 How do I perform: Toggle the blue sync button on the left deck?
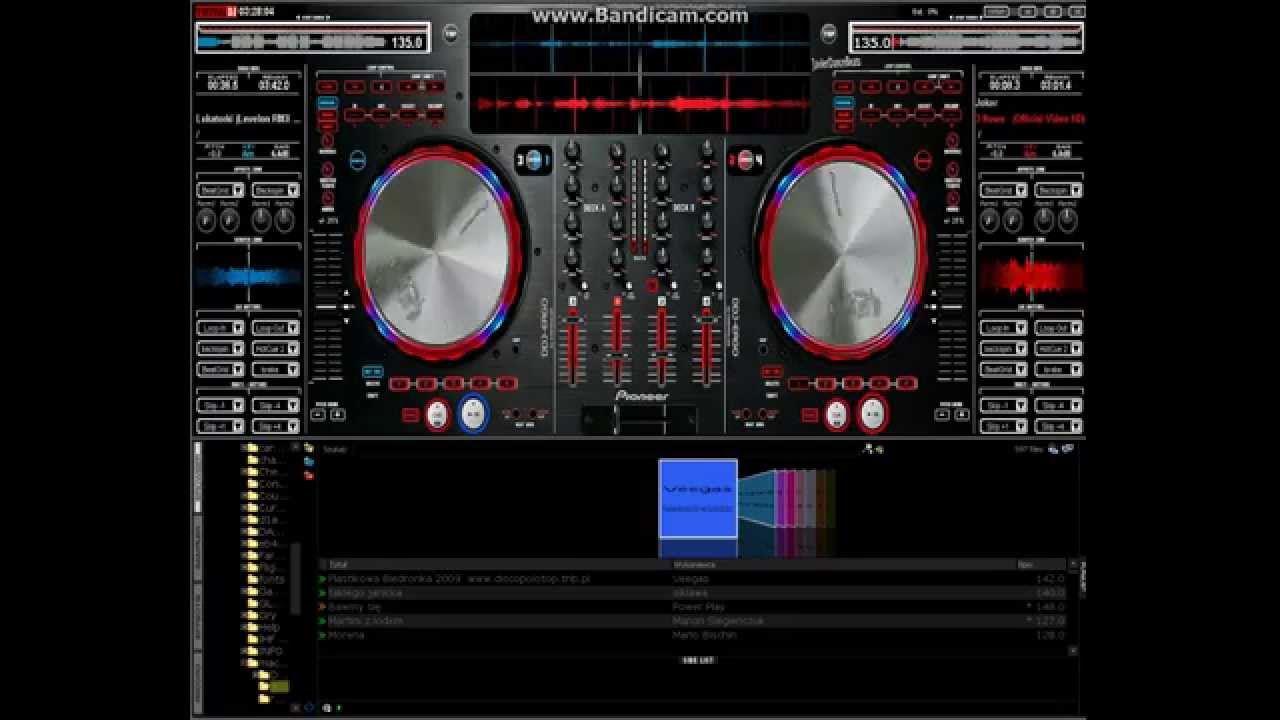pyautogui.click(x=372, y=371)
